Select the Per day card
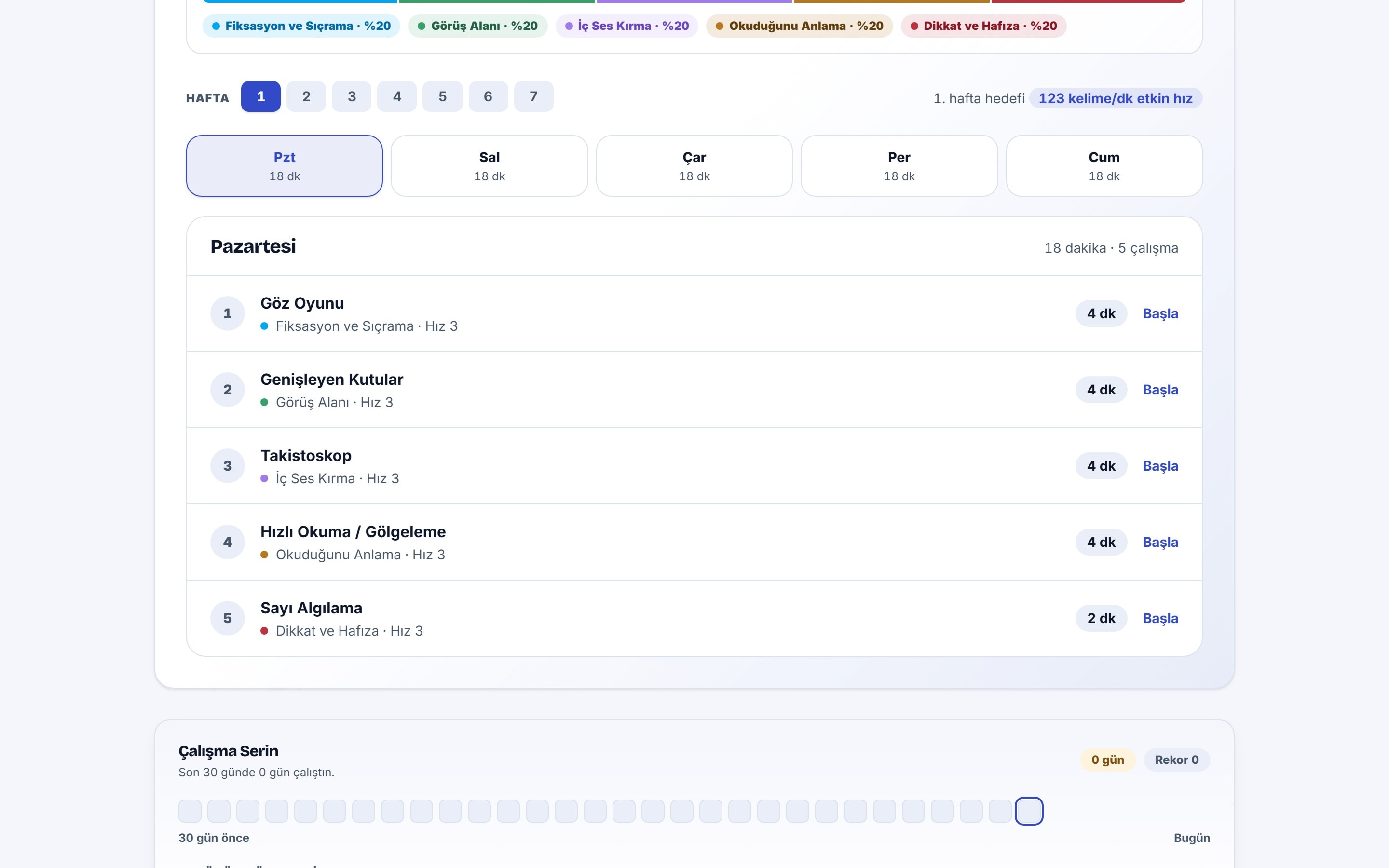1389x868 pixels. coord(899,166)
